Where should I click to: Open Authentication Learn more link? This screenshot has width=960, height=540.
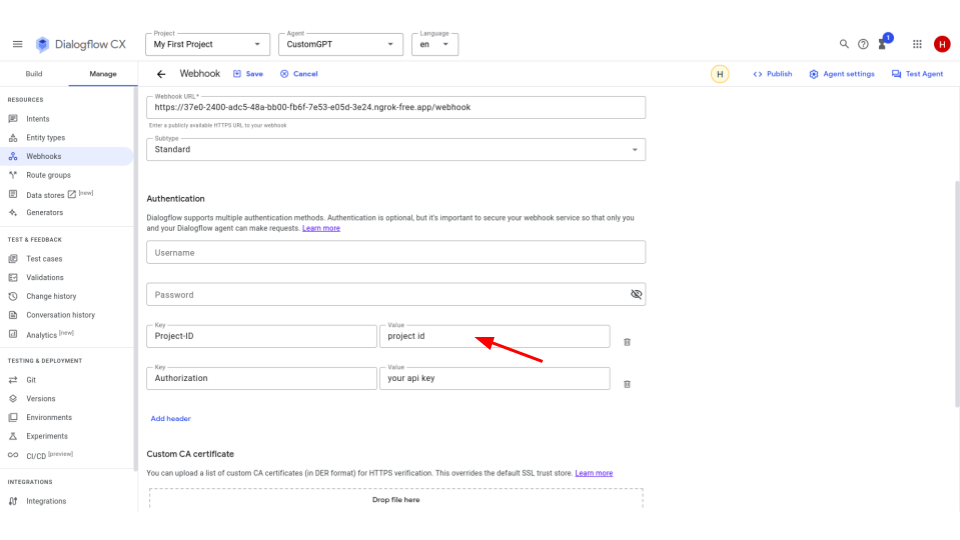pyautogui.click(x=321, y=228)
